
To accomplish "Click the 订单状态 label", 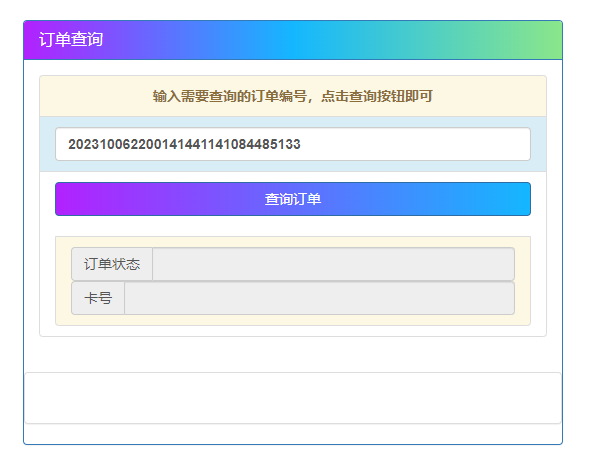I will coord(112,264).
